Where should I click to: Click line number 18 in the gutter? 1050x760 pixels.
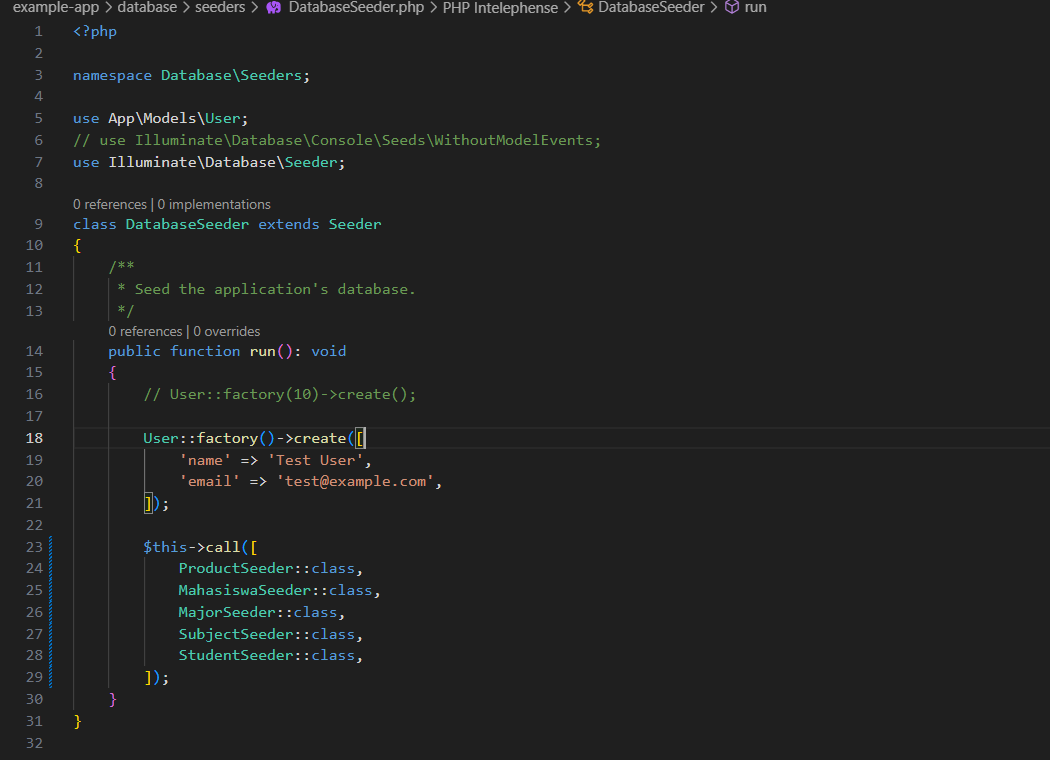(34, 438)
